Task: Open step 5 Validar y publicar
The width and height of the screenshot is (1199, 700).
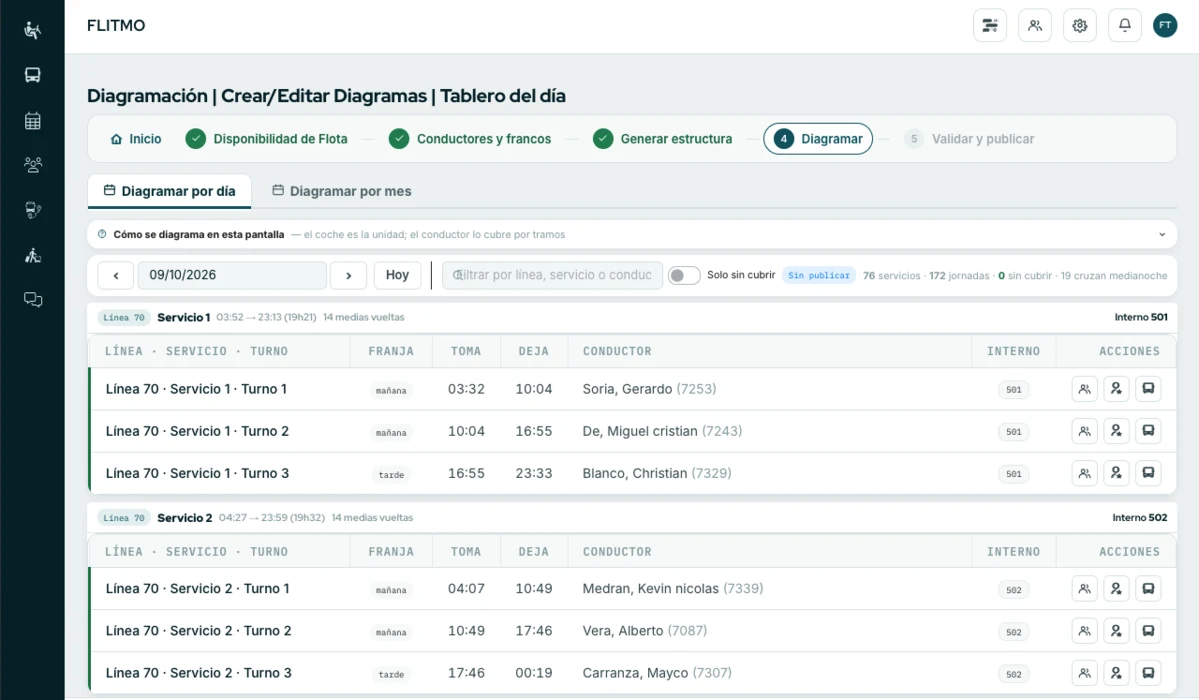Action: [x=969, y=138]
